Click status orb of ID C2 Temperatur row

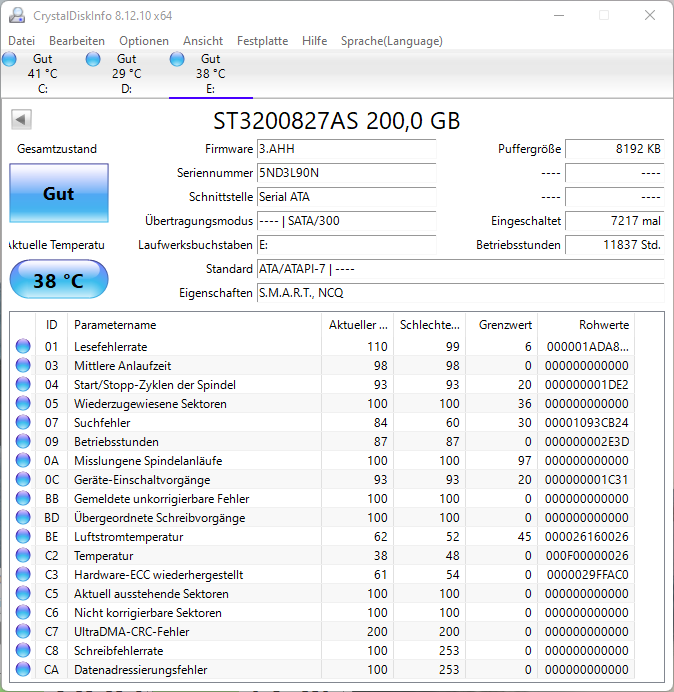point(23,555)
